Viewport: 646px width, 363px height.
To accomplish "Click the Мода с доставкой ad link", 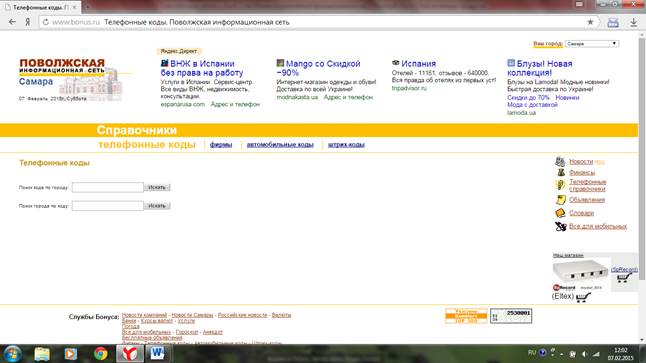I will click(532, 105).
